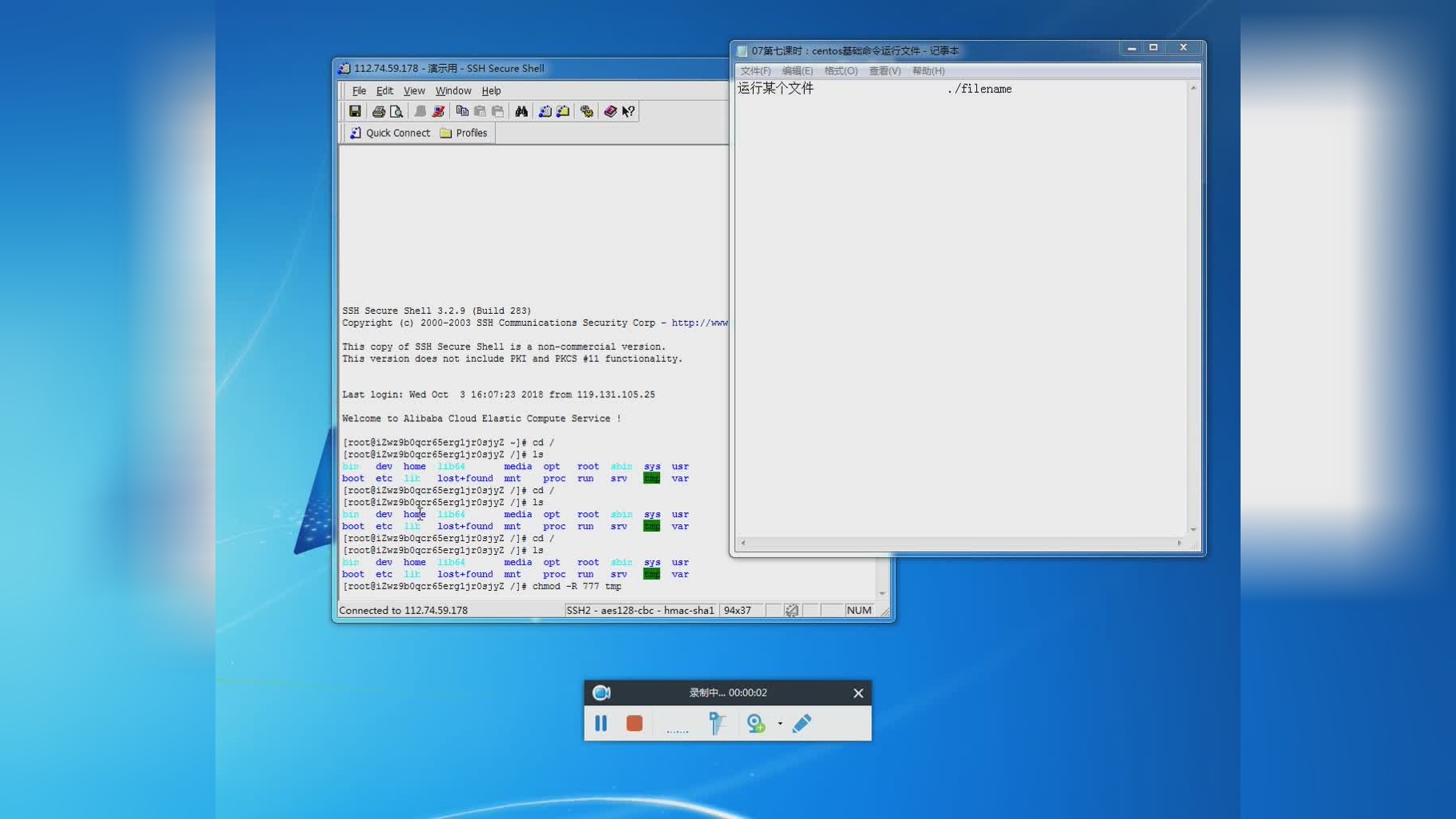
Task: Click the status bar icon beside 94x37
Action: (x=791, y=610)
